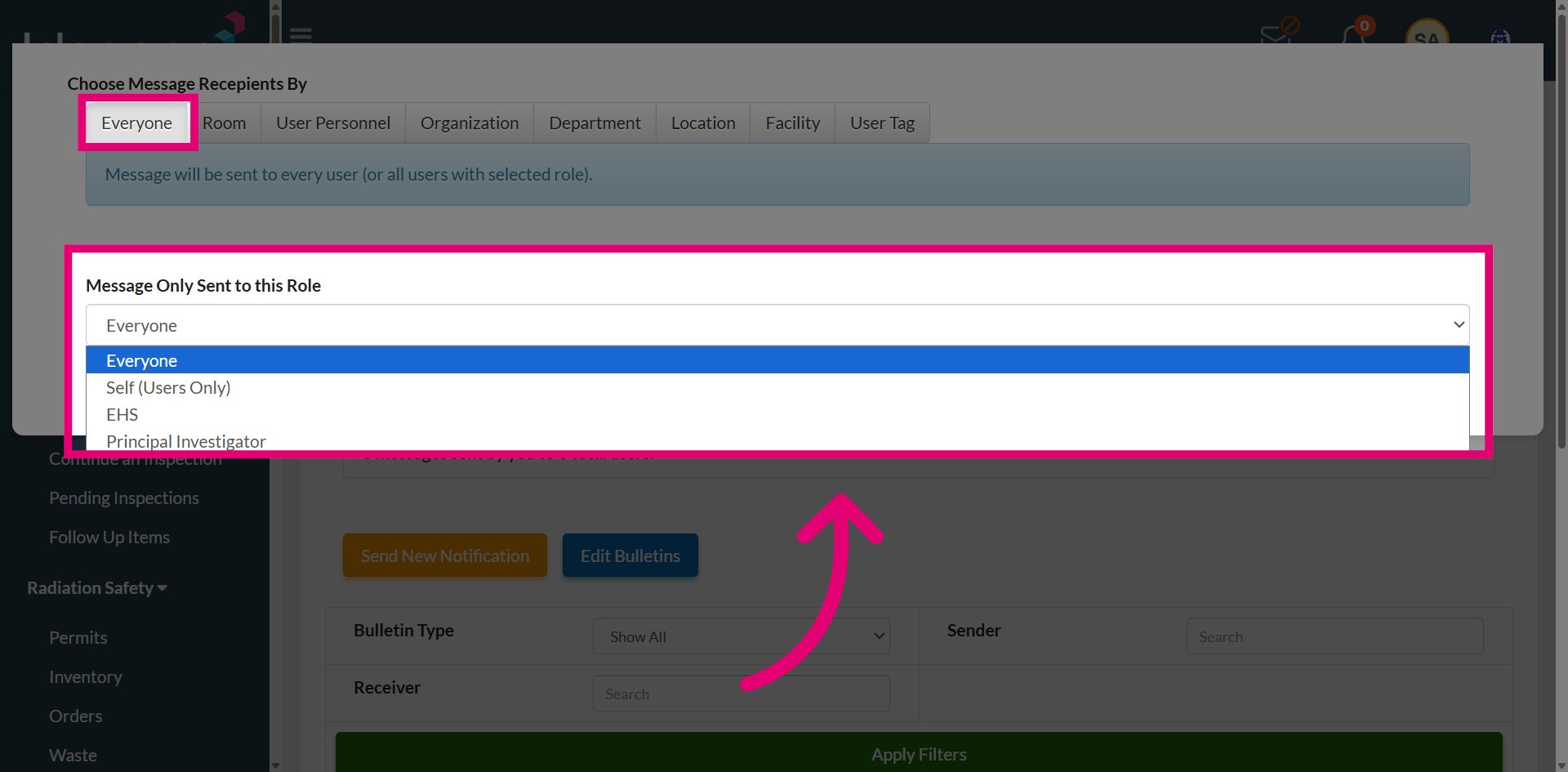Click the Edit Bulletins button

(630, 556)
